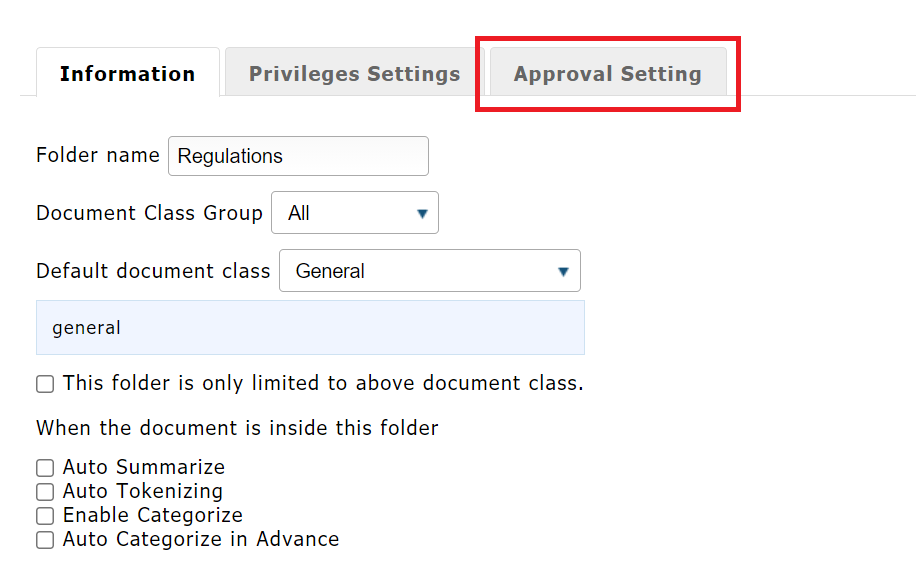Expand the Default document class dropdown

coord(429,271)
